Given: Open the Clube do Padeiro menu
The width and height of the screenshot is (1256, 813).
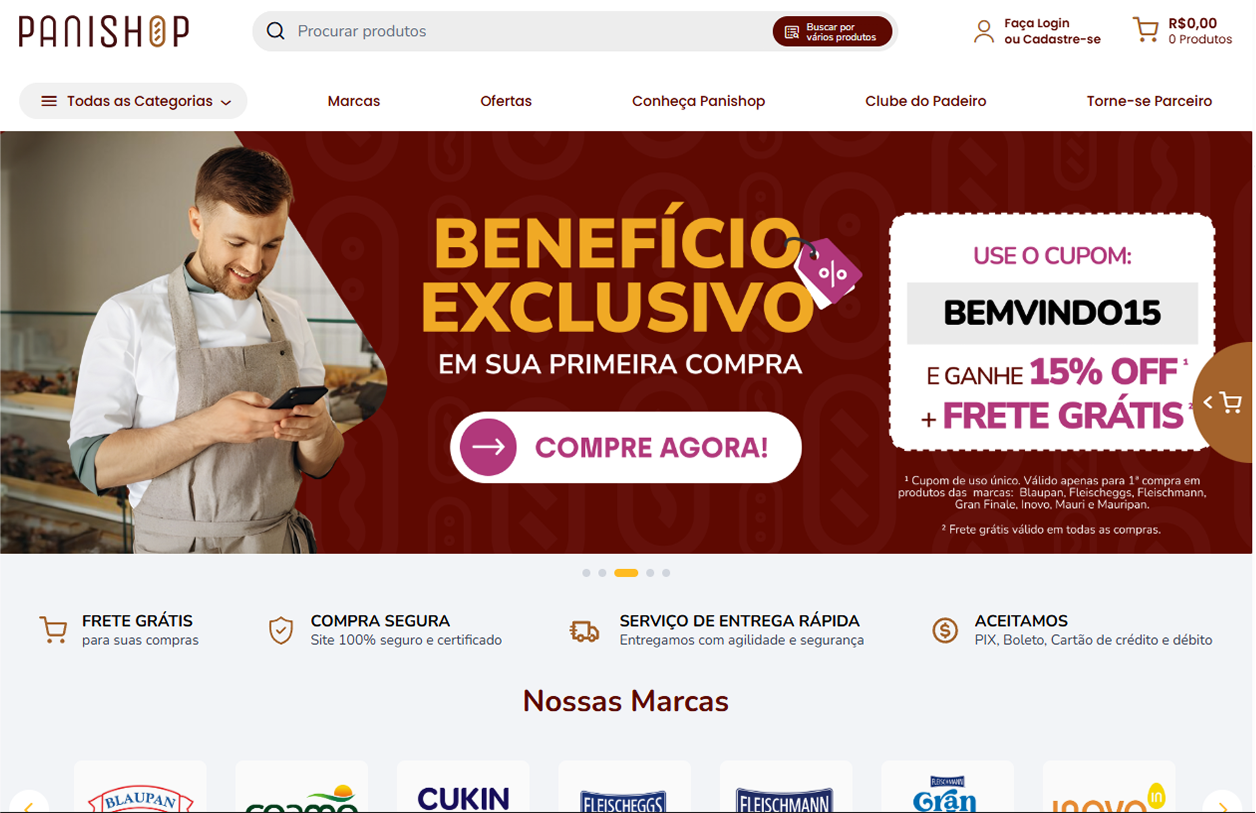Looking at the screenshot, I should pyautogui.click(x=926, y=101).
